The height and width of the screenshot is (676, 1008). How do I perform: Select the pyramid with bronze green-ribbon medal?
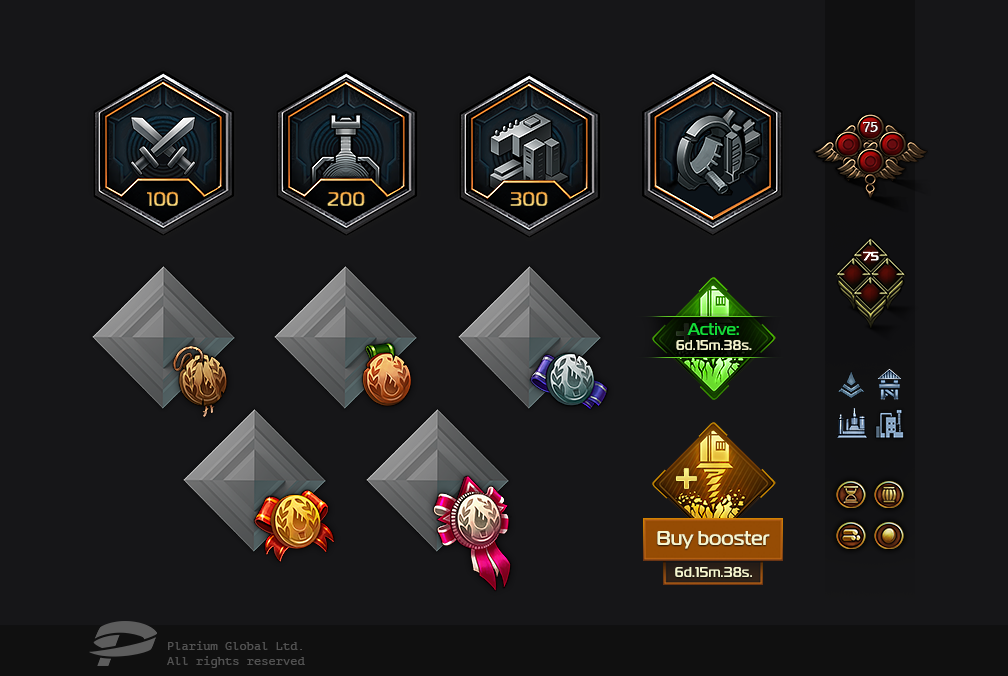click(346, 337)
